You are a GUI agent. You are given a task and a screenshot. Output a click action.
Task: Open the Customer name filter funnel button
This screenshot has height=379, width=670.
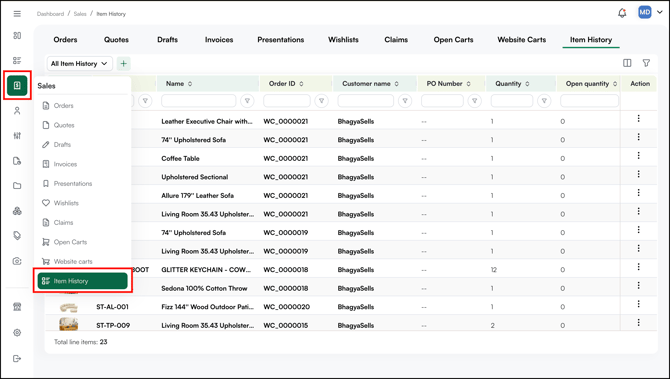point(405,101)
